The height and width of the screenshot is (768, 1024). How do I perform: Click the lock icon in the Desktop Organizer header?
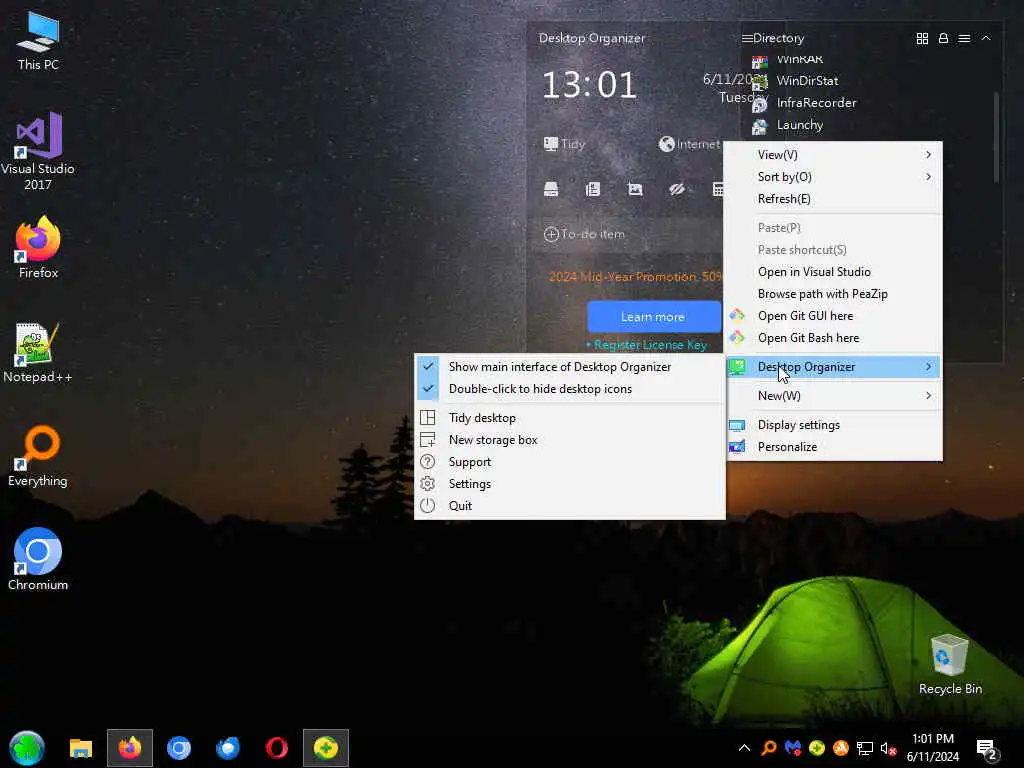click(x=943, y=39)
